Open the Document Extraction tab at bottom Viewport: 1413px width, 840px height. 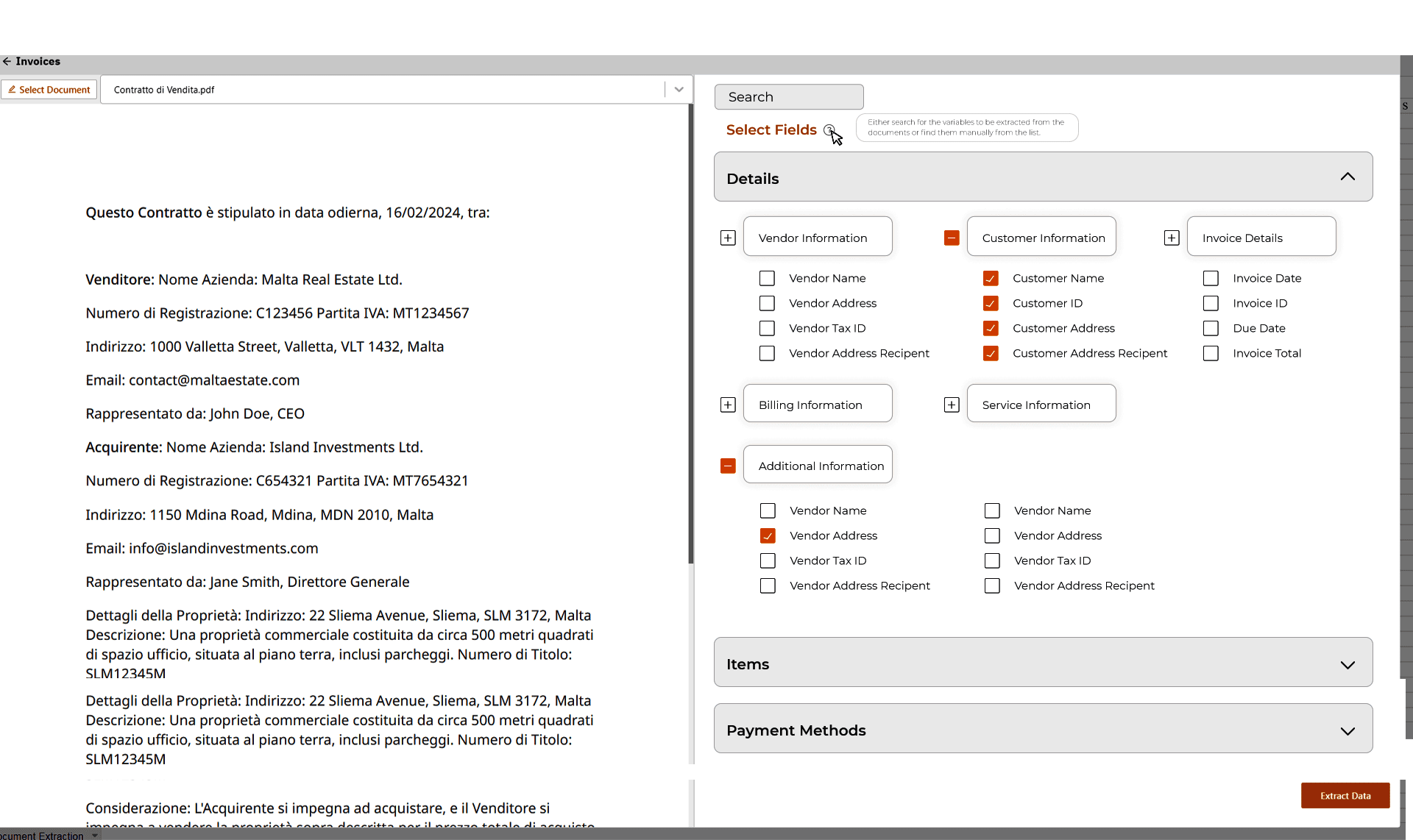click(42, 836)
